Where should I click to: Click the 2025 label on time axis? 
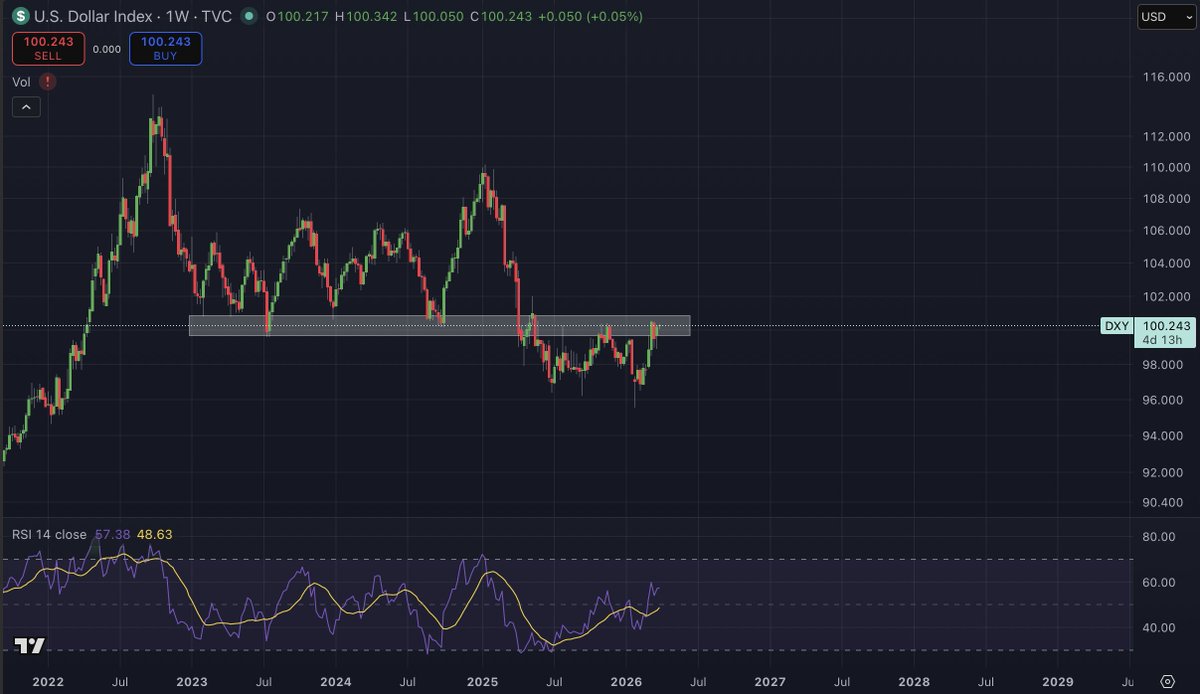click(x=482, y=681)
